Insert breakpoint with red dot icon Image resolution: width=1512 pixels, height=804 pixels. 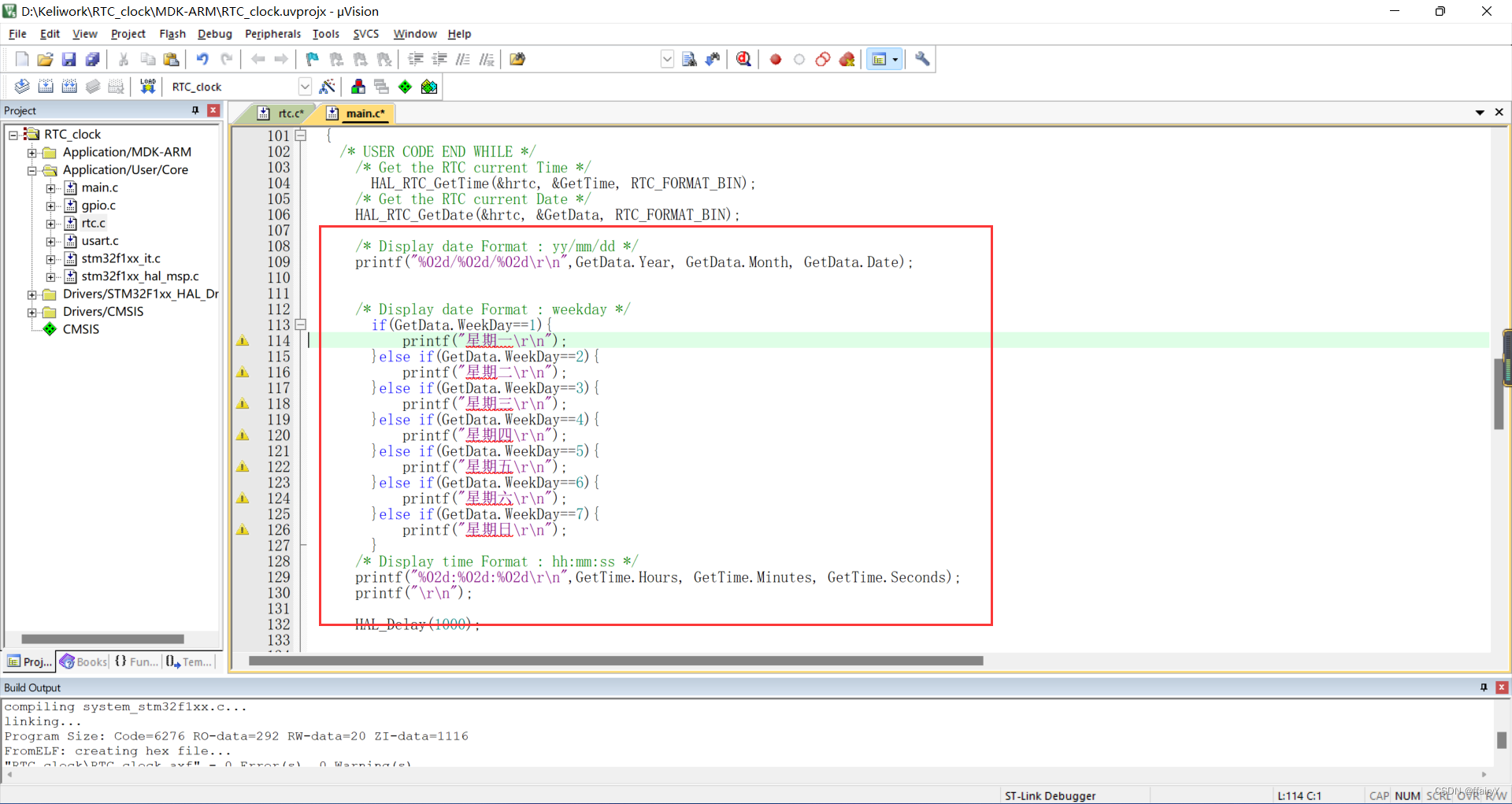pyautogui.click(x=776, y=59)
